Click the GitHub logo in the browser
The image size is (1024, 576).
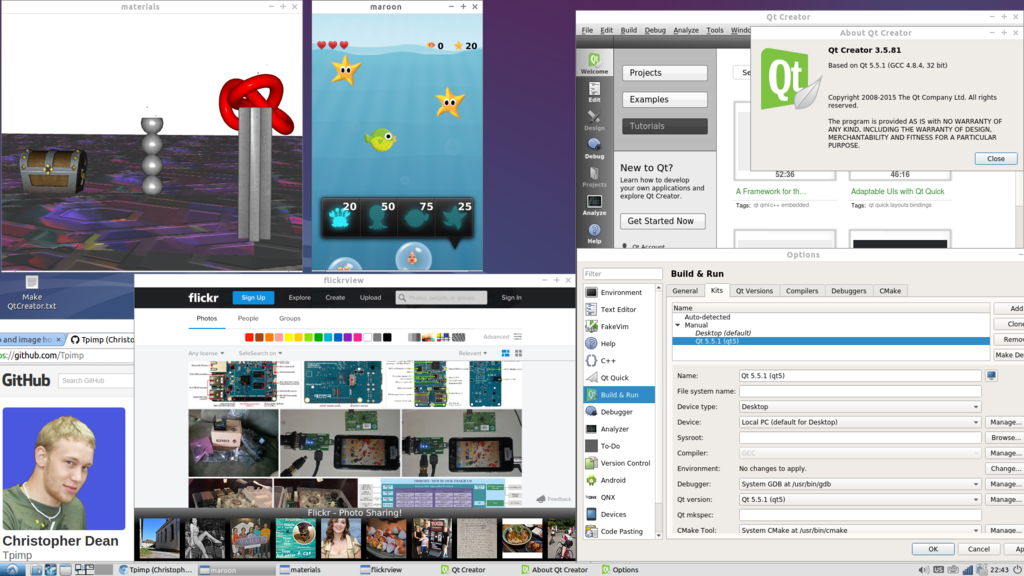(26, 380)
